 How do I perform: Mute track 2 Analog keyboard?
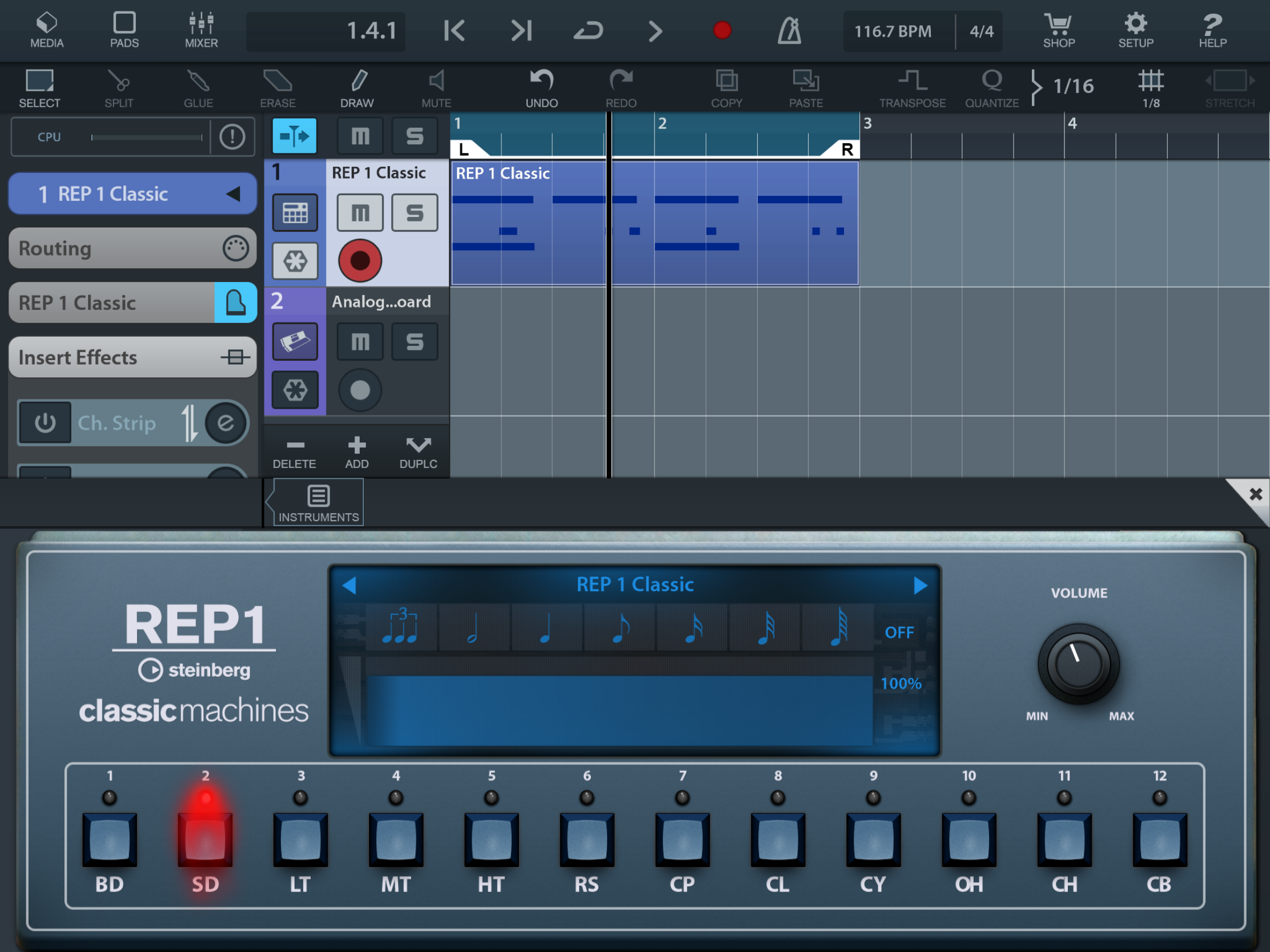click(360, 342)
